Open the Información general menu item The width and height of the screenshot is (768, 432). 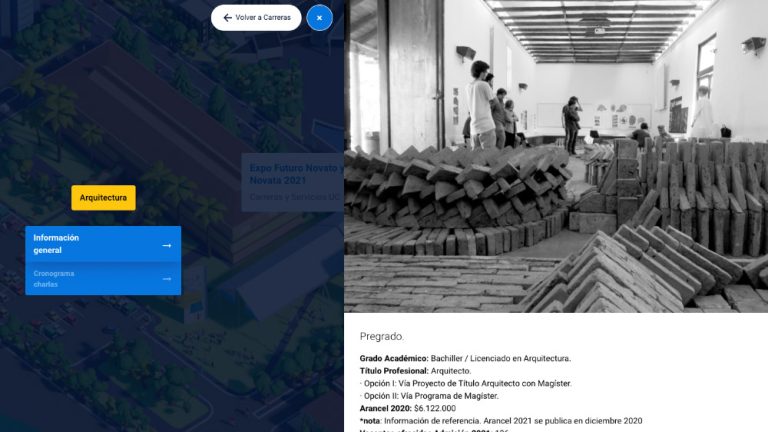[103, 244]
